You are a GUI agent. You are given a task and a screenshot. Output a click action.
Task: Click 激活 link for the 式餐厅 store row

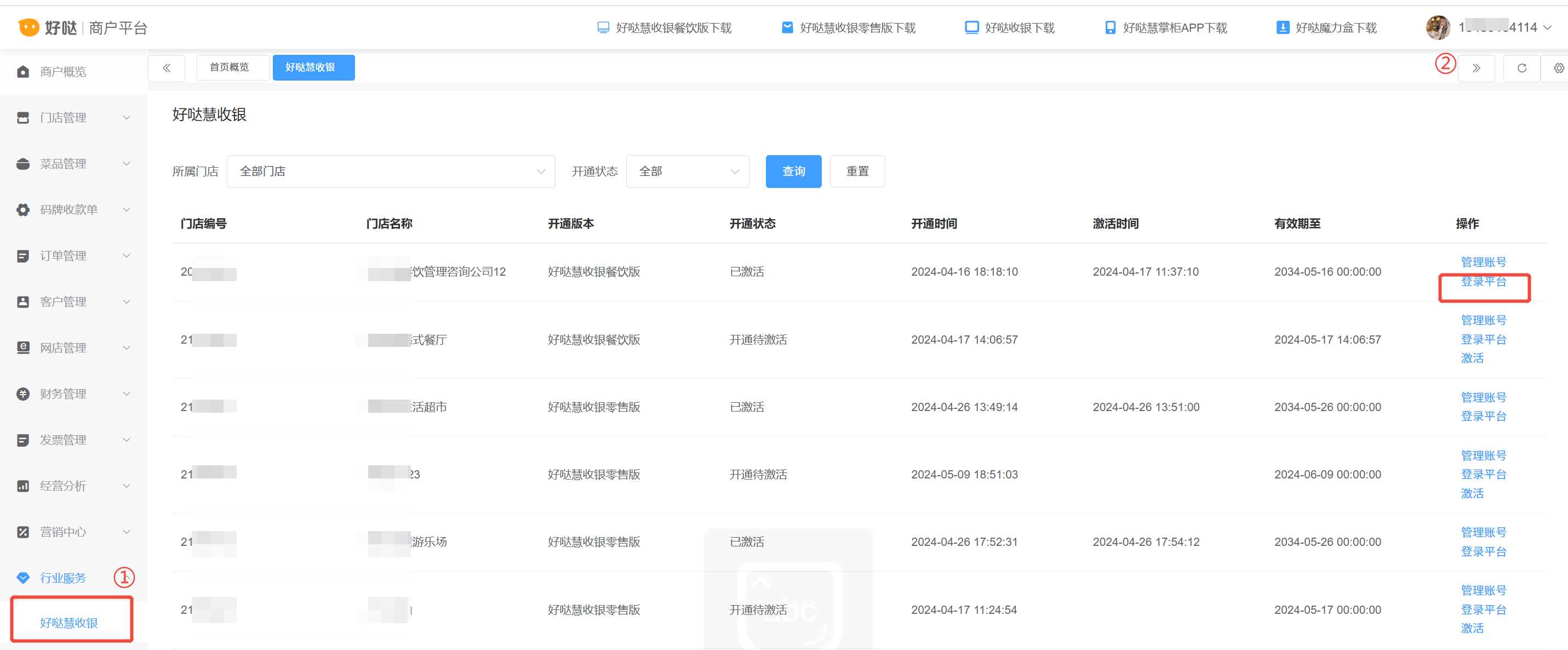pyautogui.click(x=1472, y=358)
